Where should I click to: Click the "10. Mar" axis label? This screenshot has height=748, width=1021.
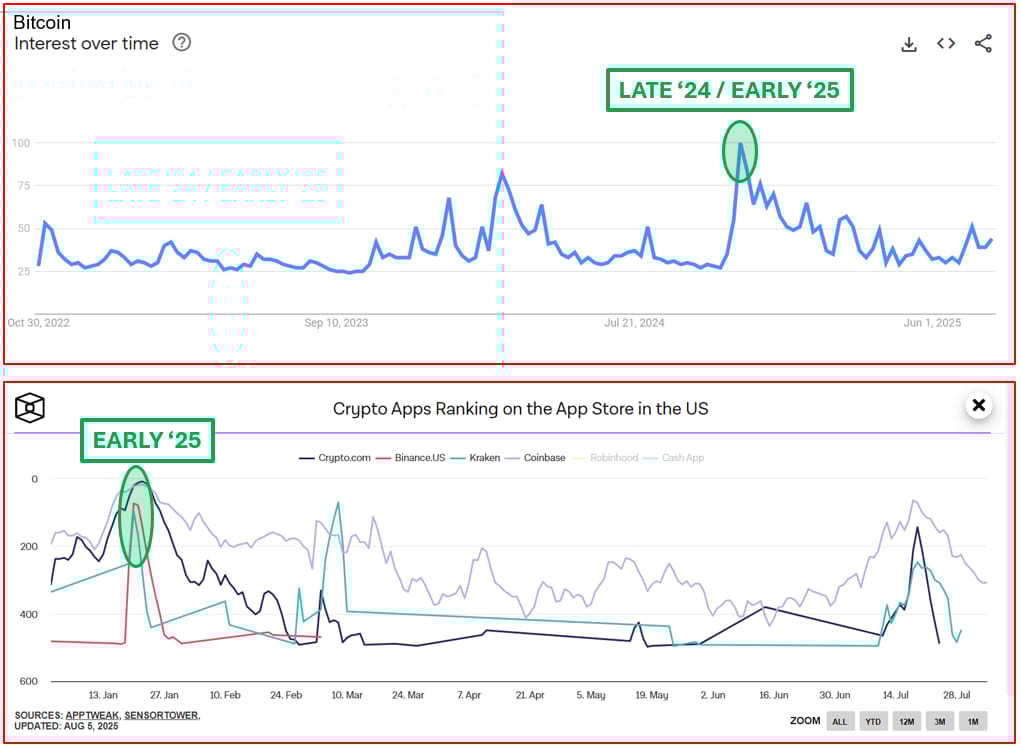[347, 695]
